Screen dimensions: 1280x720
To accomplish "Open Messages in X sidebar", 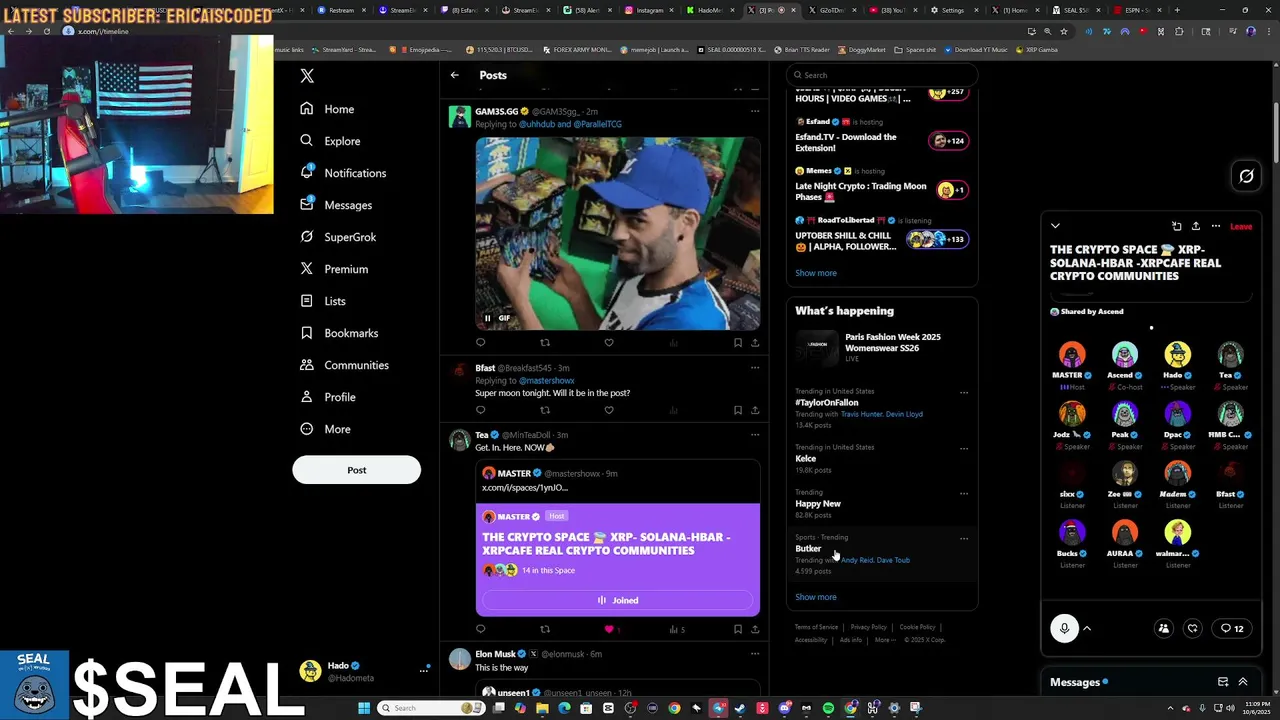I will click(336, 205).
